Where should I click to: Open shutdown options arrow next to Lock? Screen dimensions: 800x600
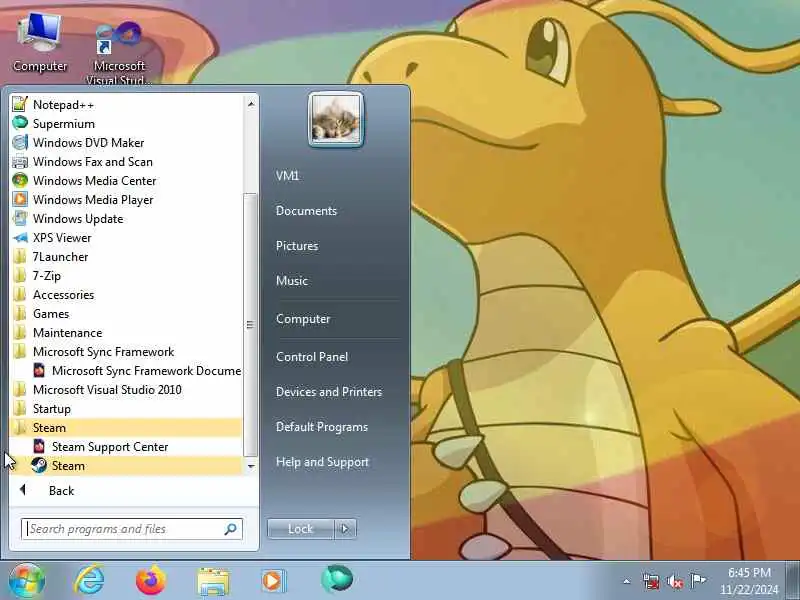[345, 529]
